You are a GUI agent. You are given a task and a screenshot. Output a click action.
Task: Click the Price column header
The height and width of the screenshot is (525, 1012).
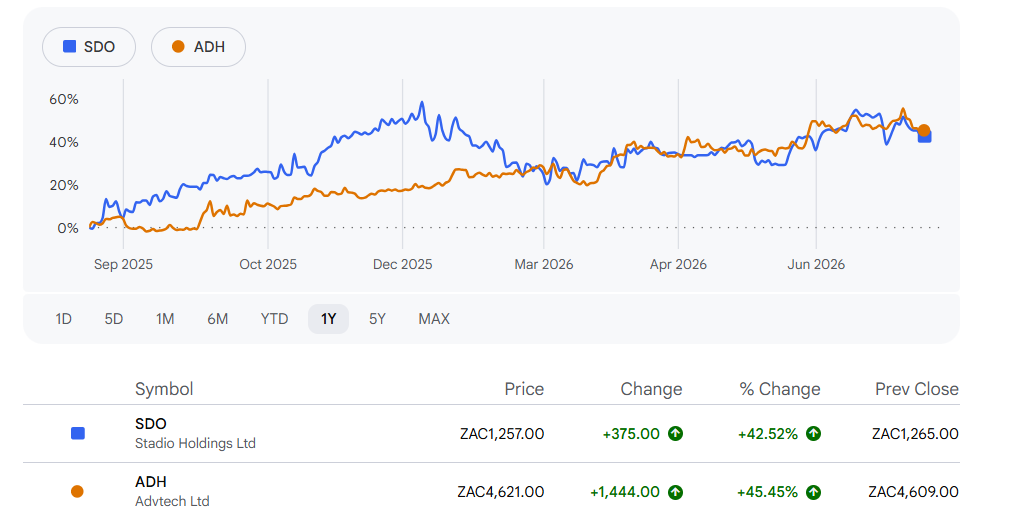[524, 389]
